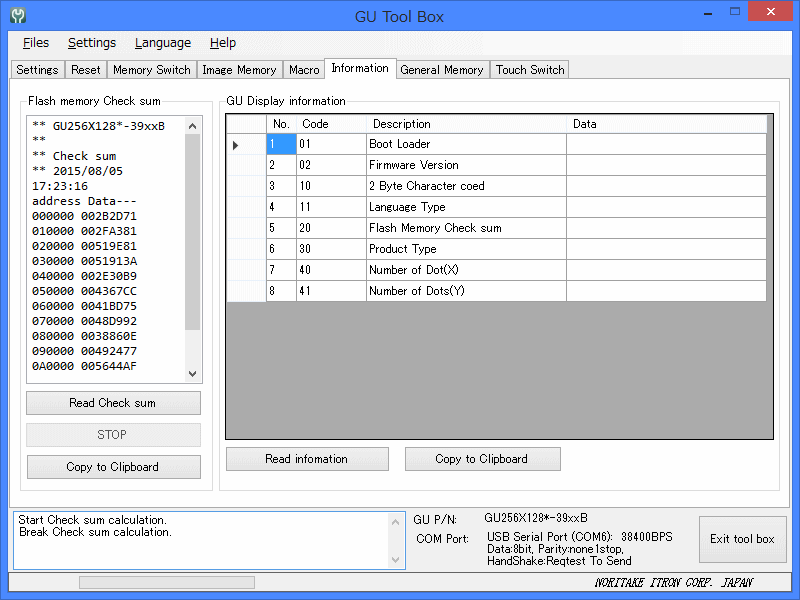Click the GU Tool Box app icon
800x600 pixels.
[18, 16]
